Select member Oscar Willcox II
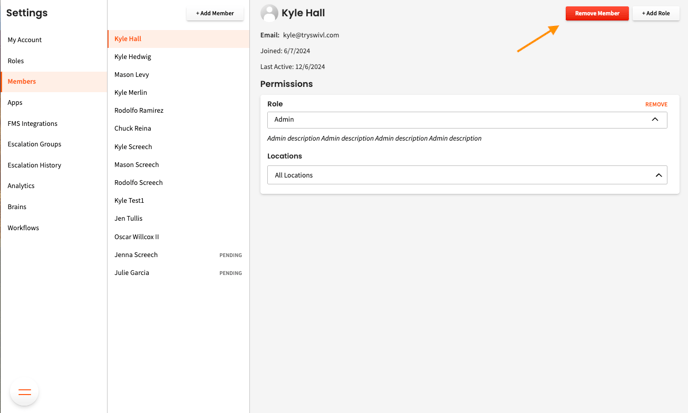Image resolution: width=688 pixels, height=413 pixels. pos(137,237)
